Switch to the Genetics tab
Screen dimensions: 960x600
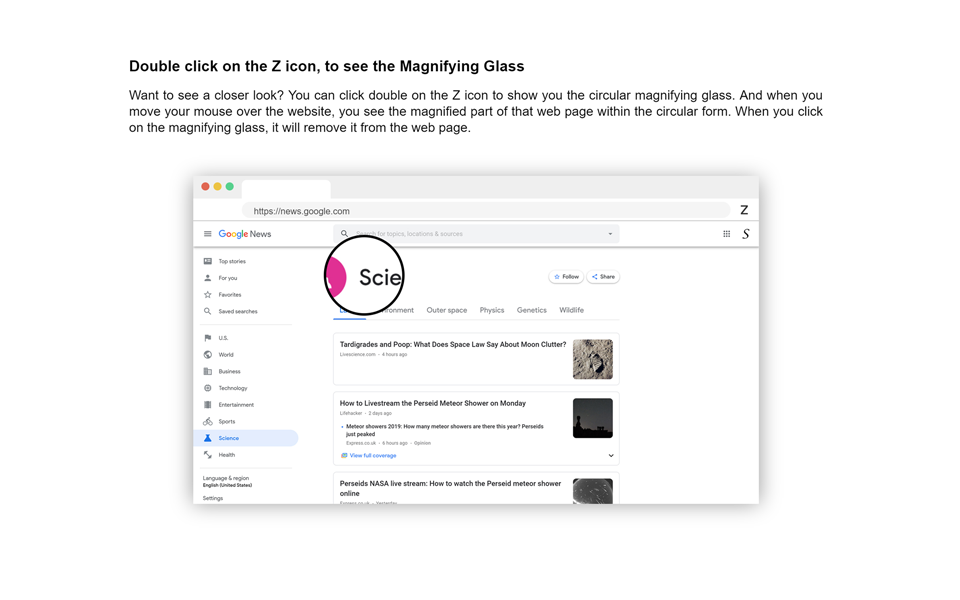[531, 310]
